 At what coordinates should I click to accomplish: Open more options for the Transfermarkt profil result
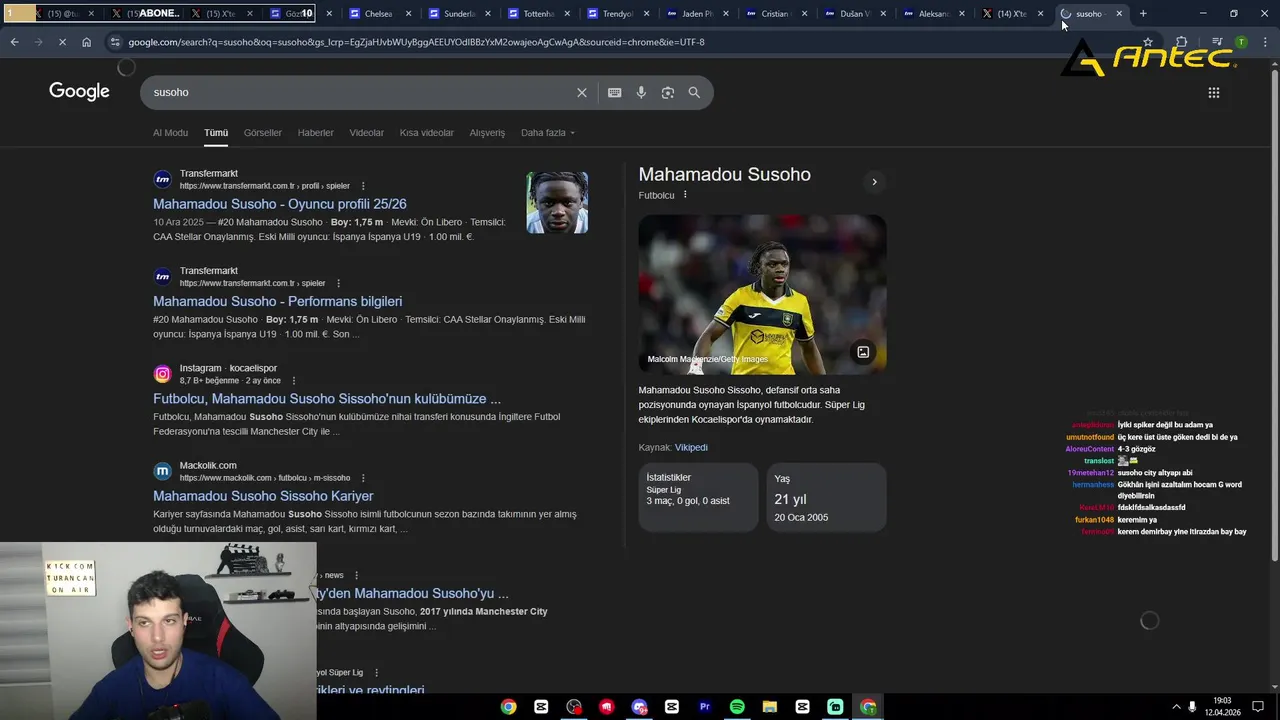(363, 186)
